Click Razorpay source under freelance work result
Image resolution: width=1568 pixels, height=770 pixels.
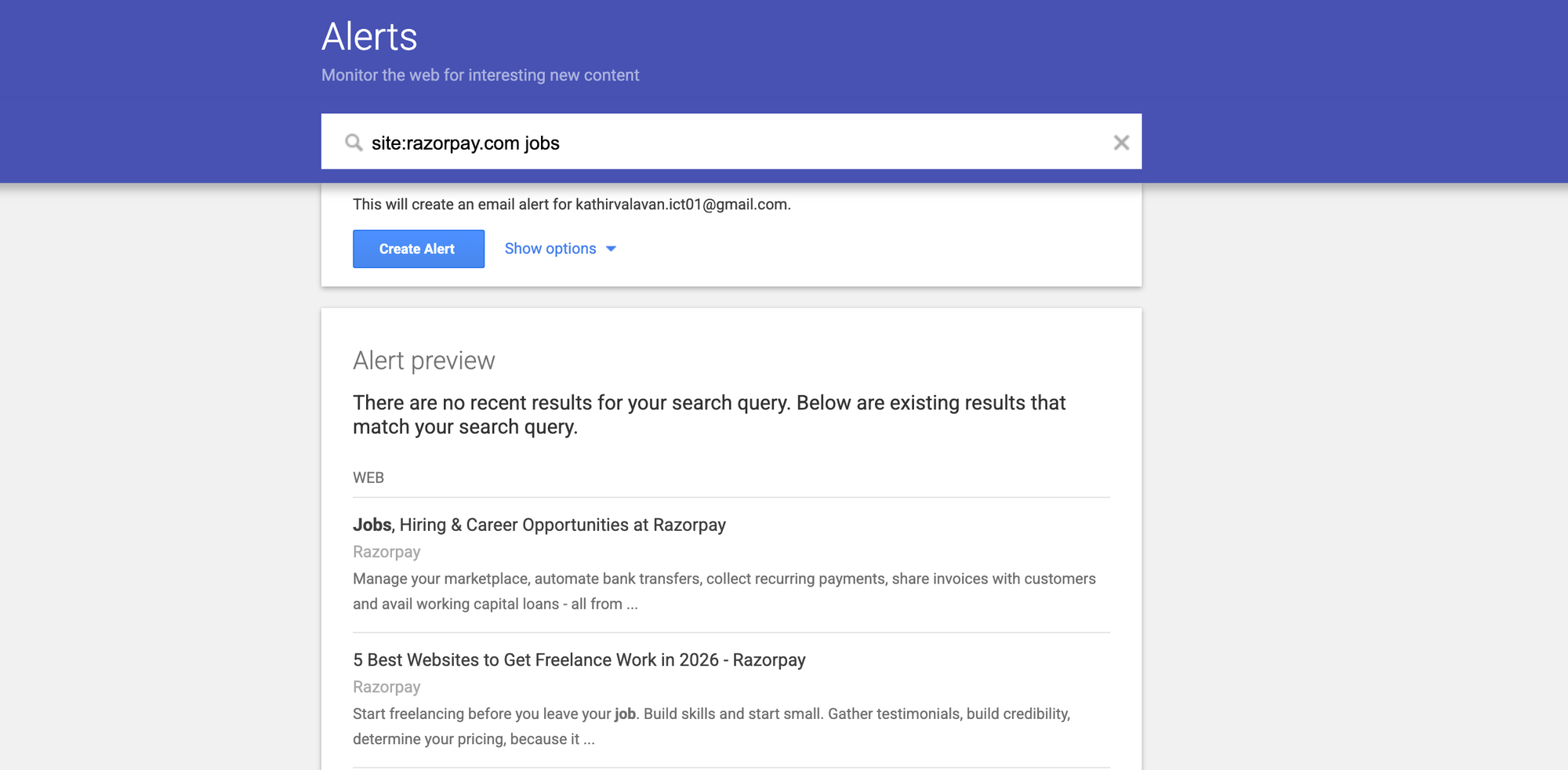click(x=387, y=687)
